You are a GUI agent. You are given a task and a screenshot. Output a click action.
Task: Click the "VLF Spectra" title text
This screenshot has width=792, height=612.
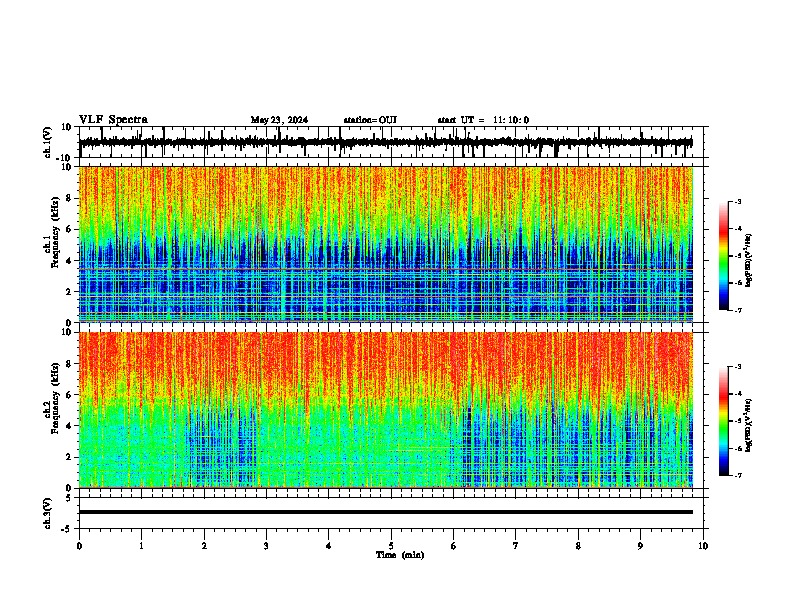coord(113,120)
